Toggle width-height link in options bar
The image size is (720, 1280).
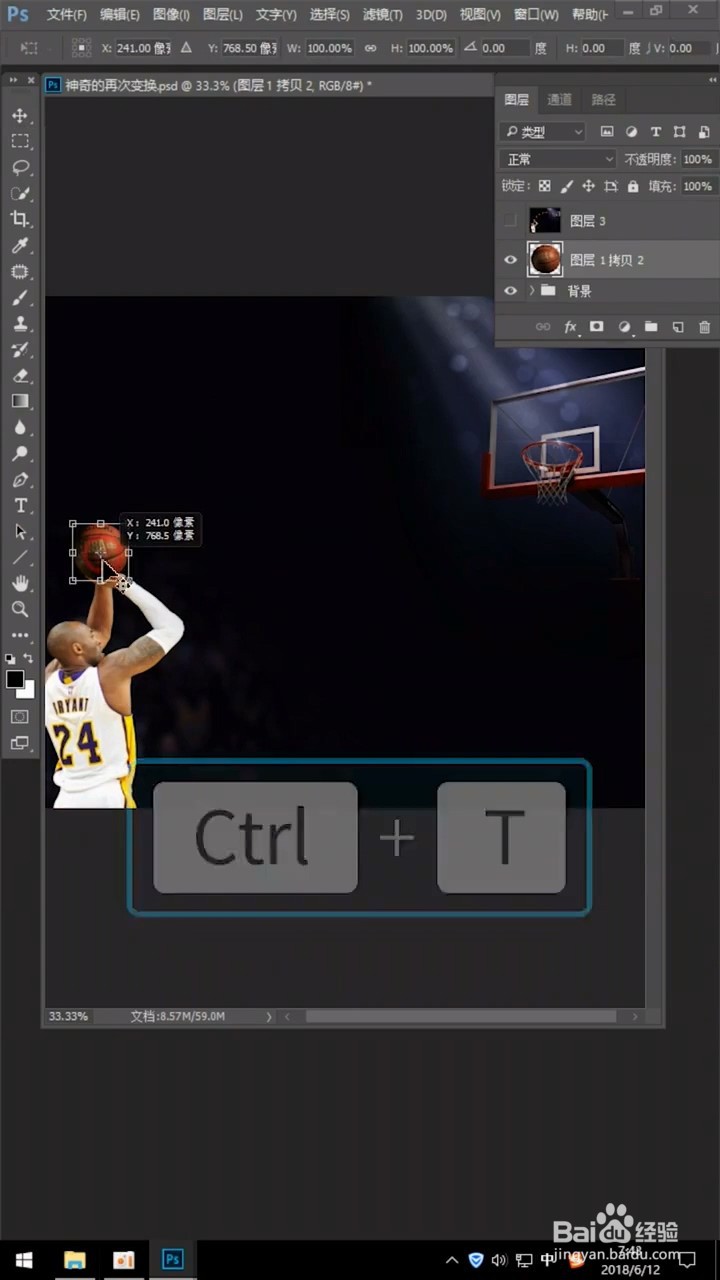[371, 48]
